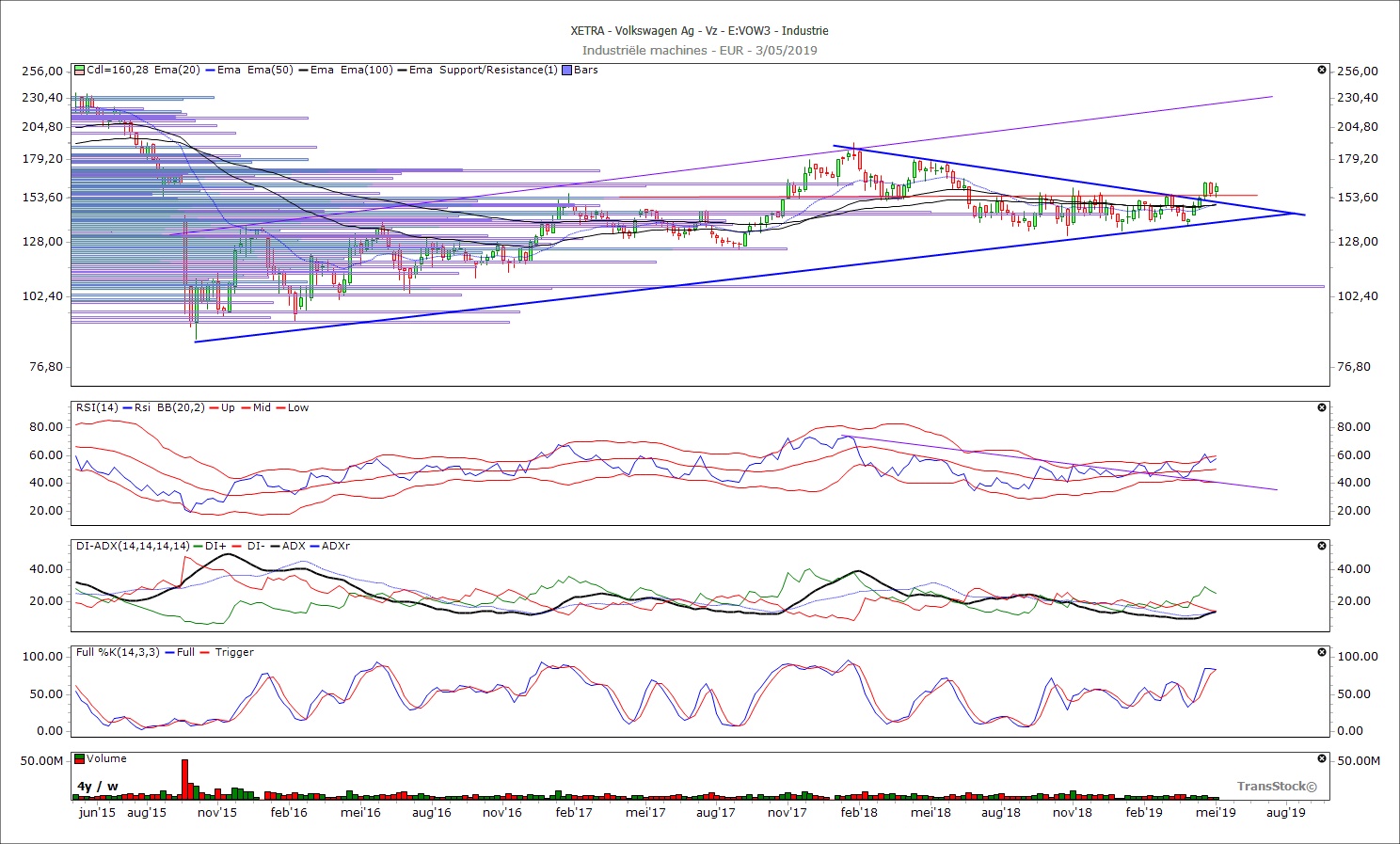Close the DI-ADX indicator panel
The height and width of the screenshot is (844, 1400).
pyautogui.click(x=1322, y=546)
